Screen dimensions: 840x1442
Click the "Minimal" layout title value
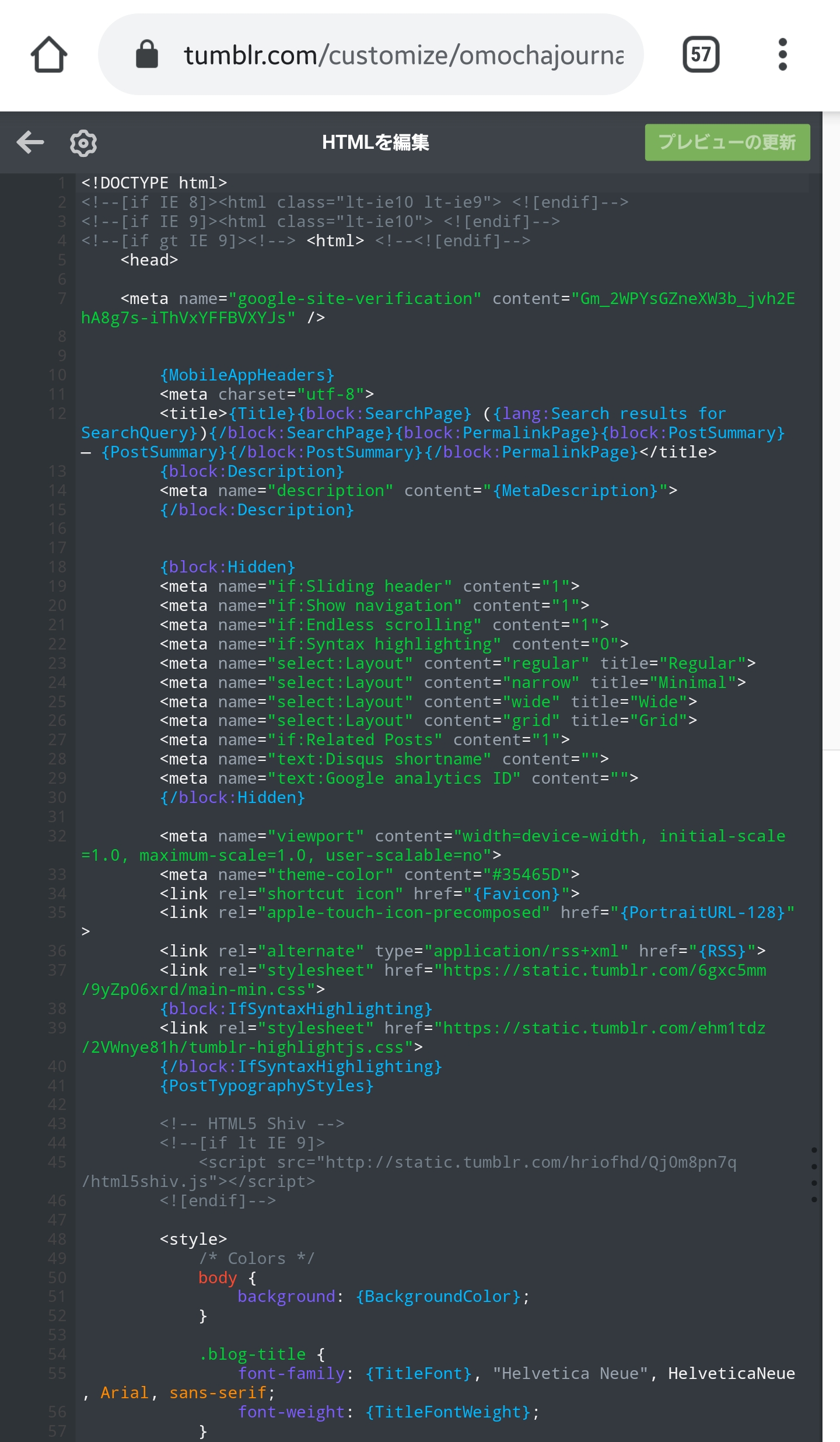[693, 683]
